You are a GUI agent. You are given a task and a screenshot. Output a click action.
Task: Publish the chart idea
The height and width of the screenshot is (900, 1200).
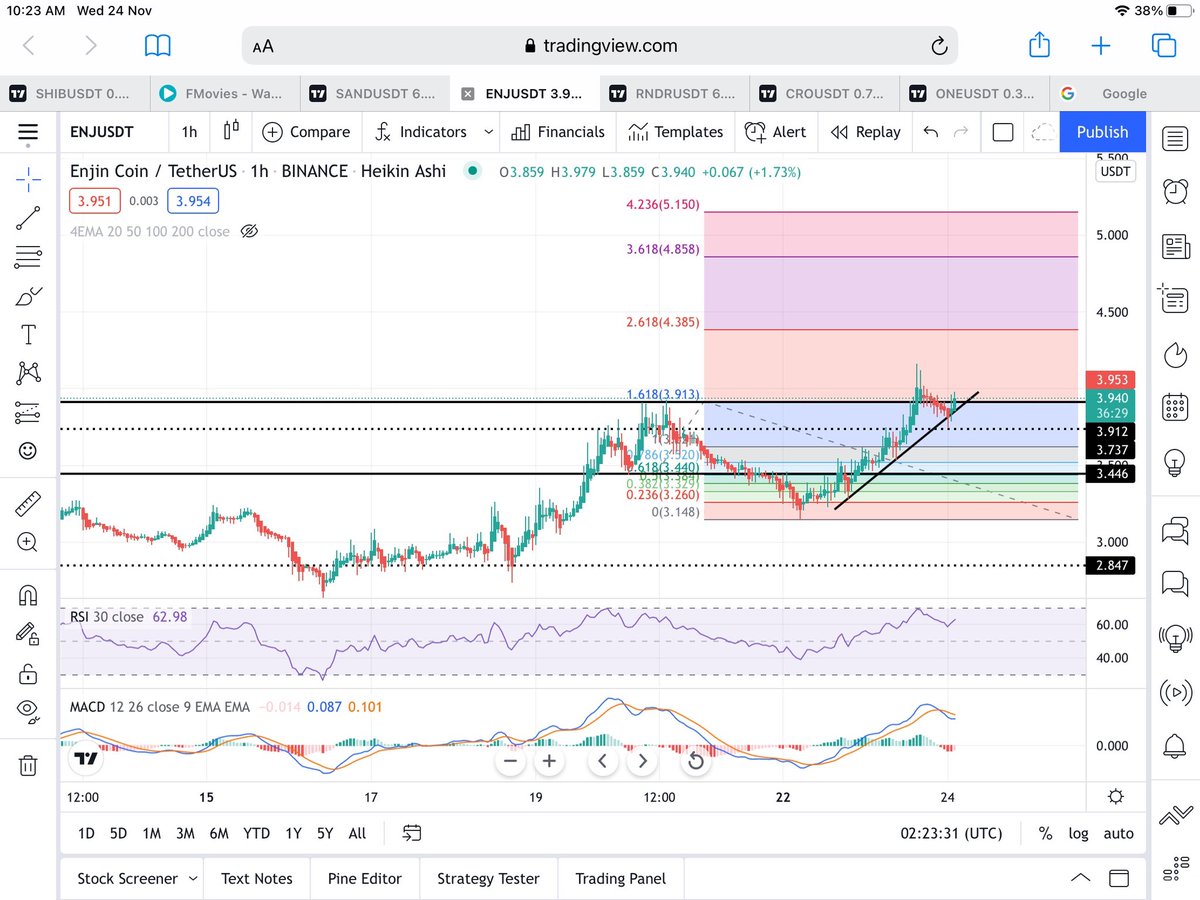point(1102,132)
